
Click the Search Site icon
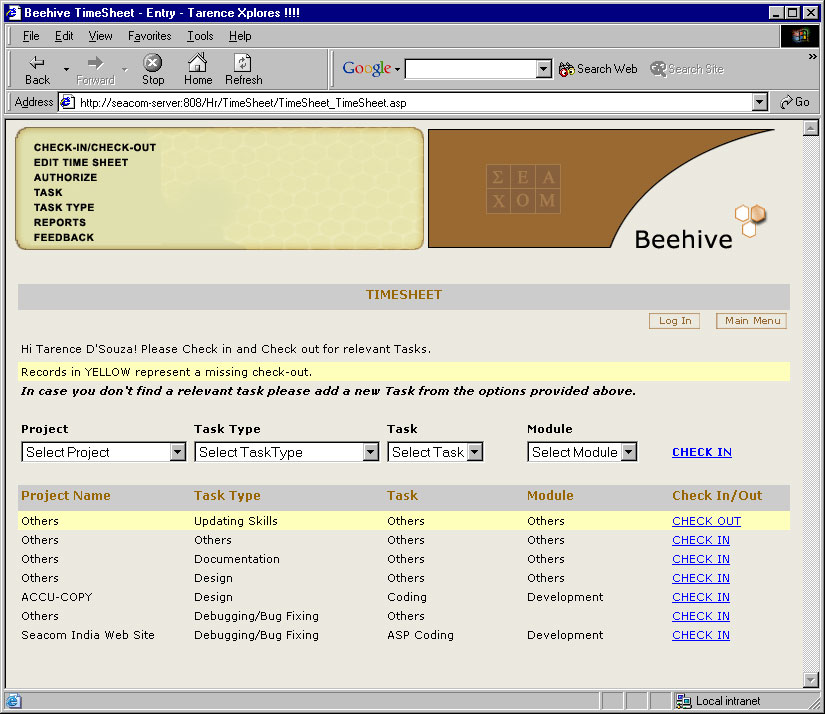[x=687, y=69]
